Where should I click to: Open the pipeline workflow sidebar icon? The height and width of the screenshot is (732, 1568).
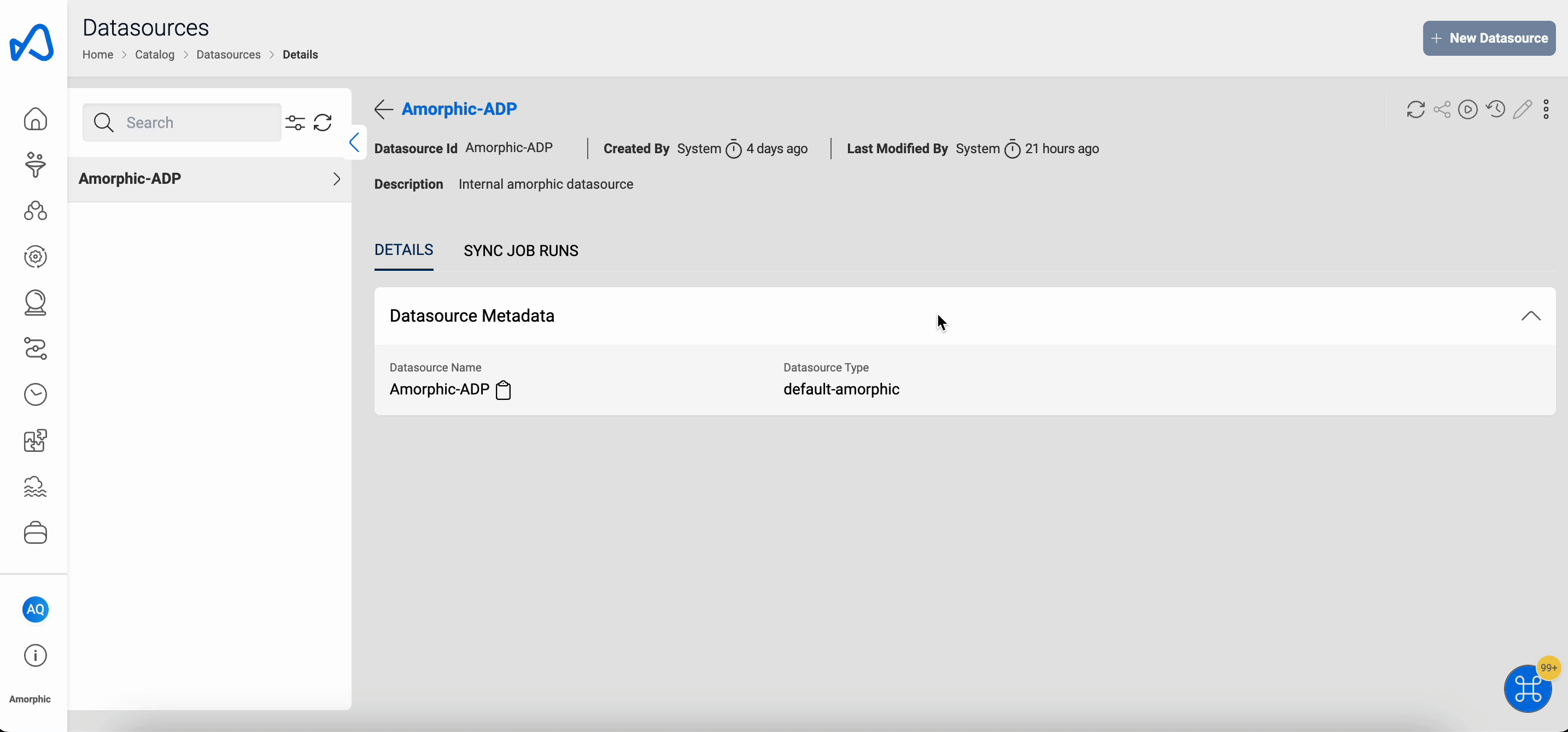pyautogui.click(x=36, y=349)
